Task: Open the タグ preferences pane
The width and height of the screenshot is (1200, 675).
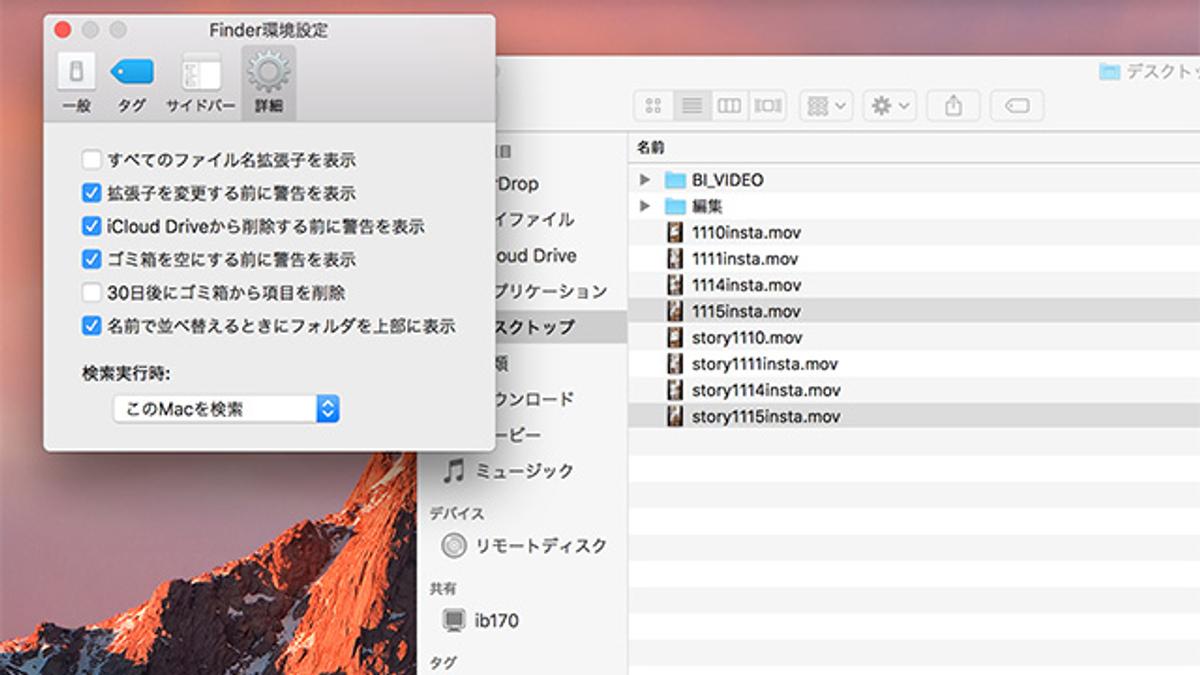Action: coord(131,82)
